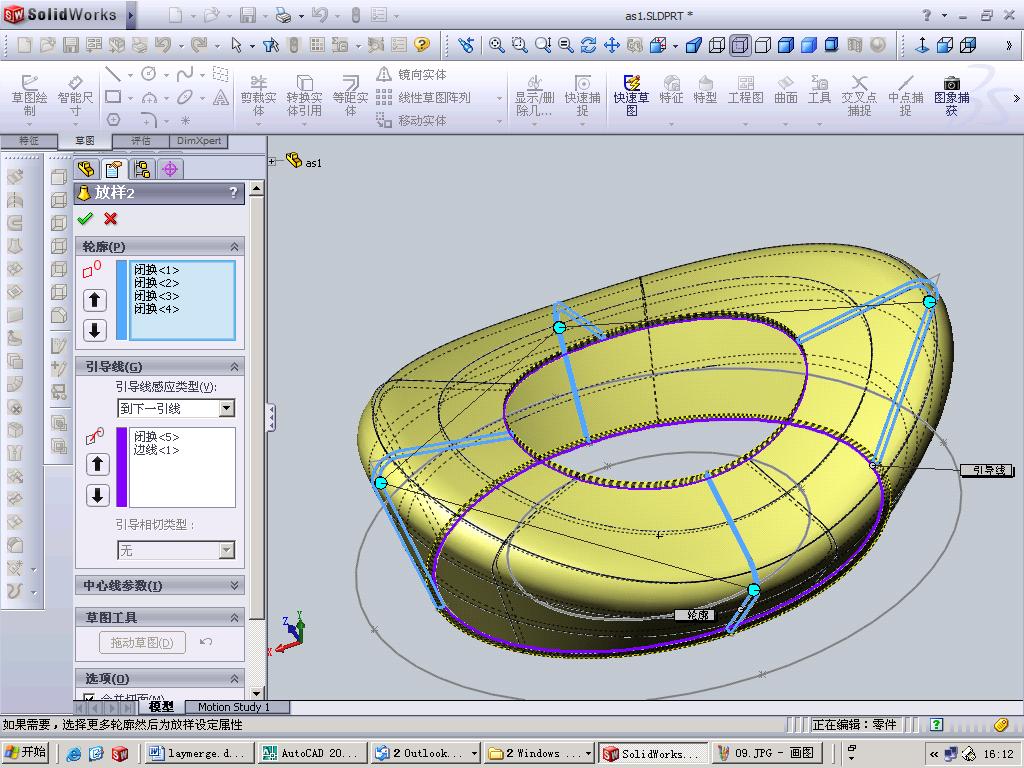The image size is (1024, 768).
Task: Click the 轮廓 callout label in viewport
Action: [x=695, y=615]
